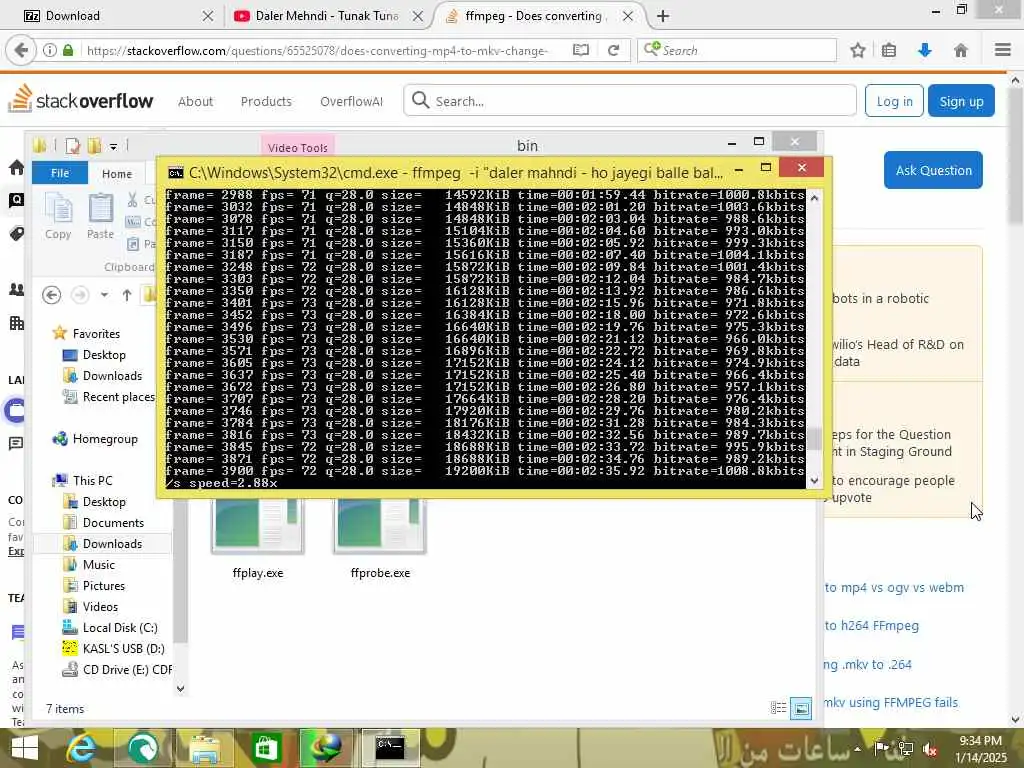Open a new browser tab
This screenshot has height=768, width=1024.
(663, 16)
